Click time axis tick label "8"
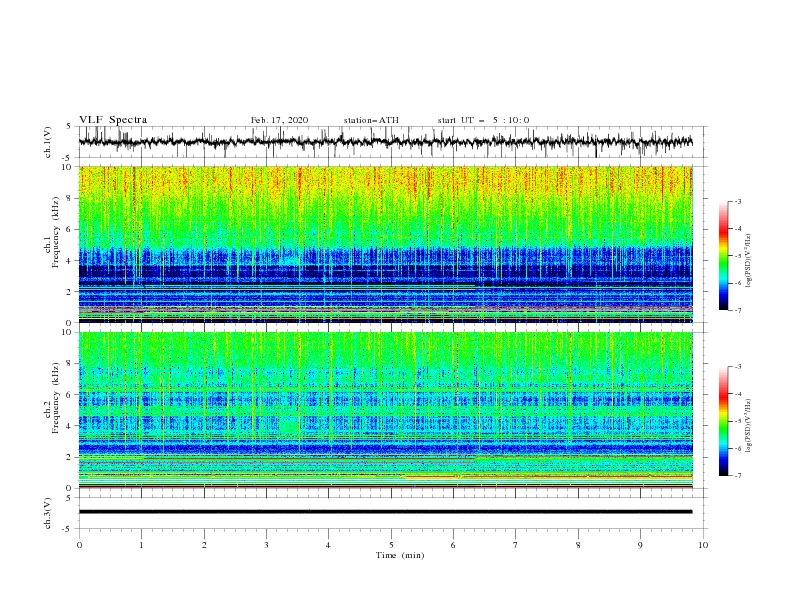This screenshot has width=792, height=612. [578, 545]
